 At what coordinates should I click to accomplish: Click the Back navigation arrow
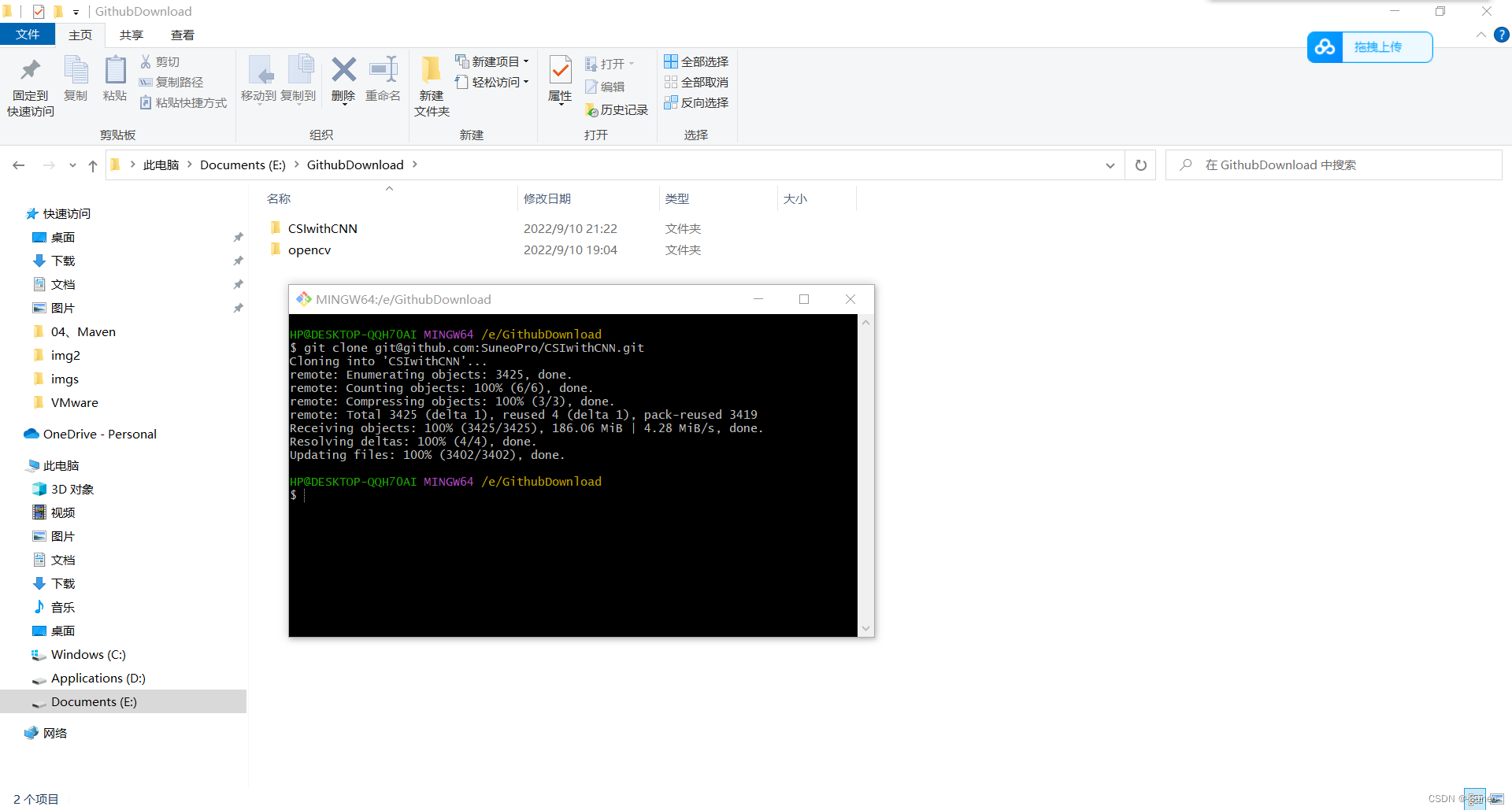pos(19,165)
